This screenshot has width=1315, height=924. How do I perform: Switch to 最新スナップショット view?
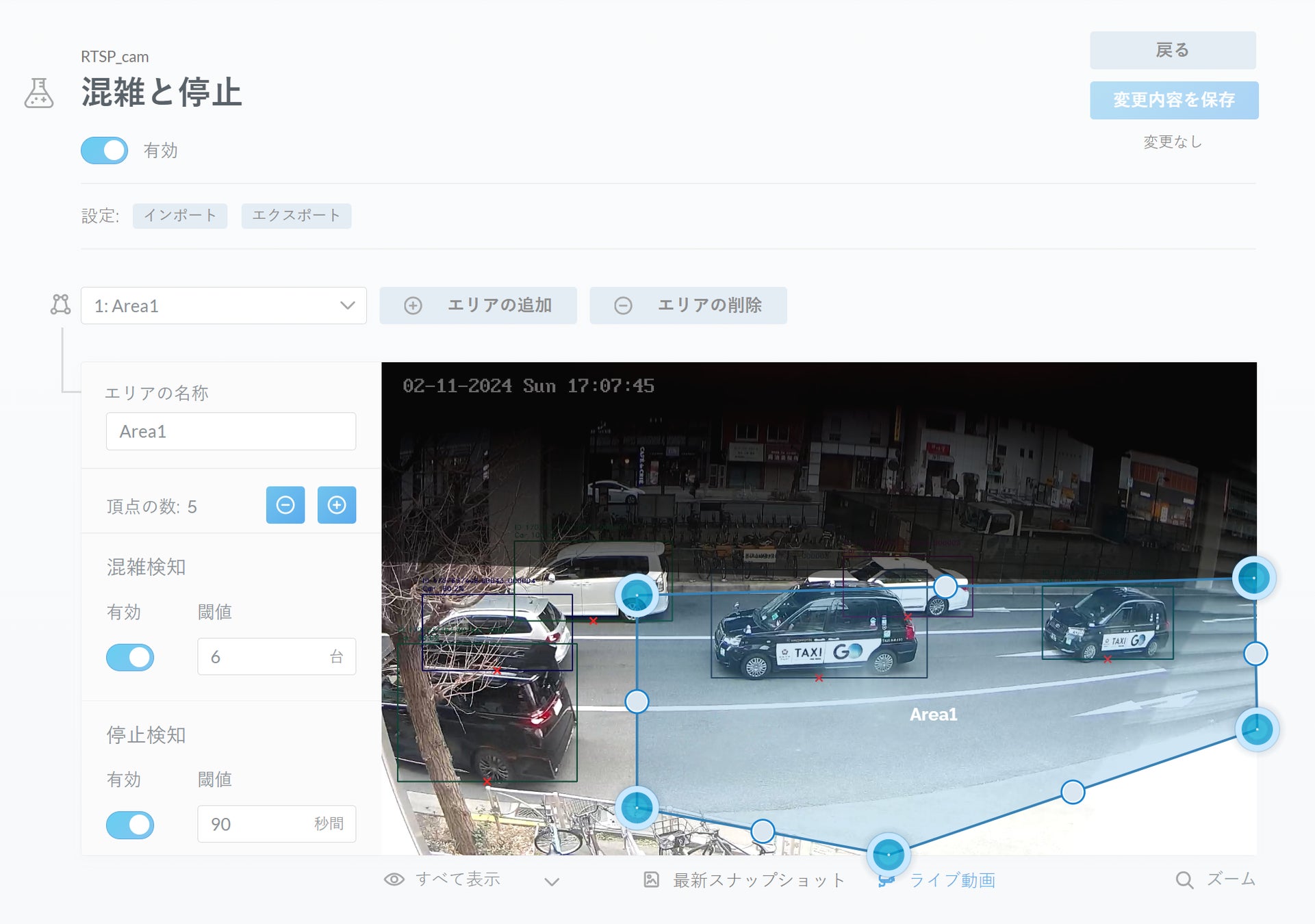pyautogui.click(x=758, y=880)
